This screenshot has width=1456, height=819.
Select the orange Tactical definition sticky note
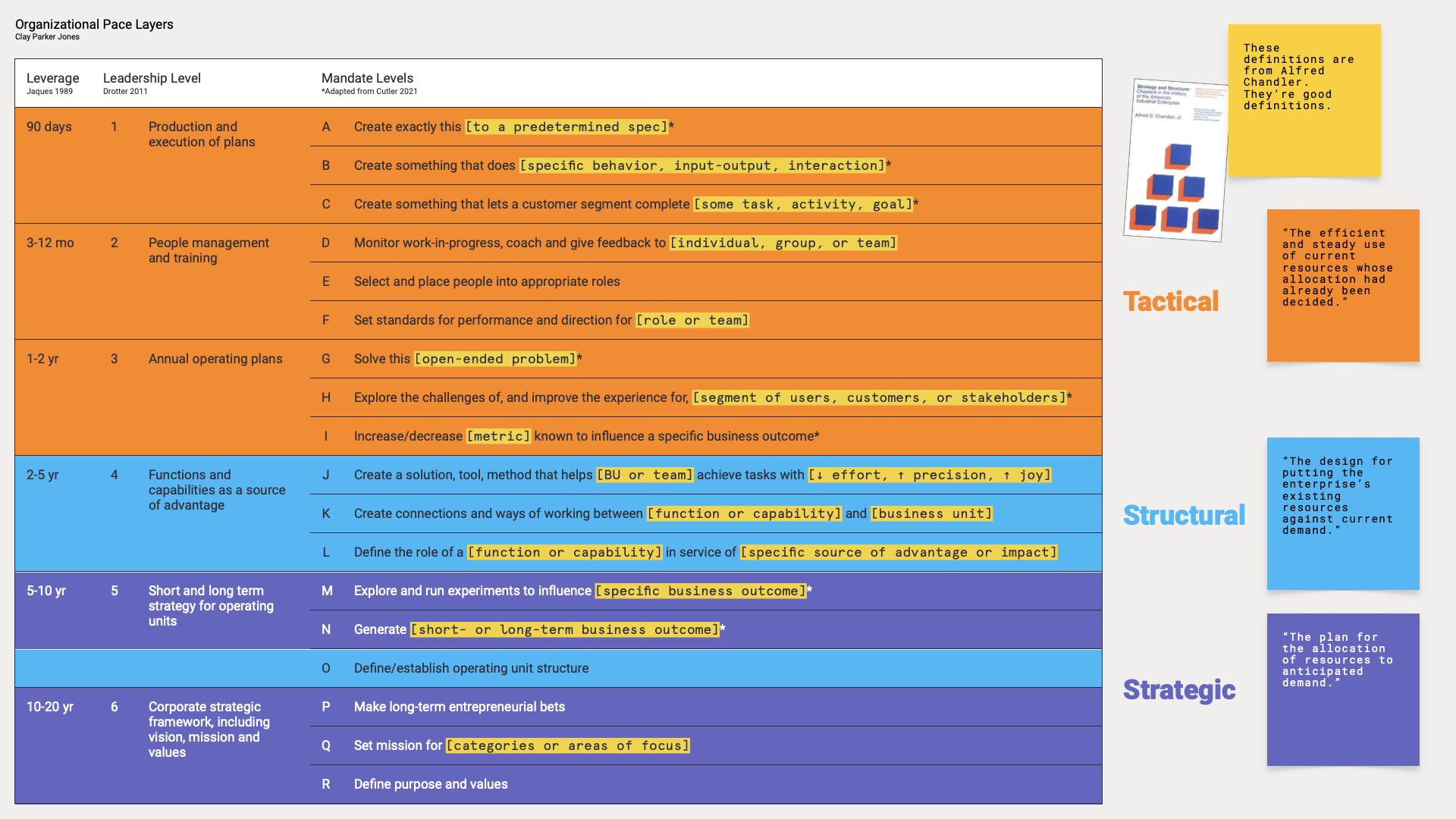coord(1342,284)
